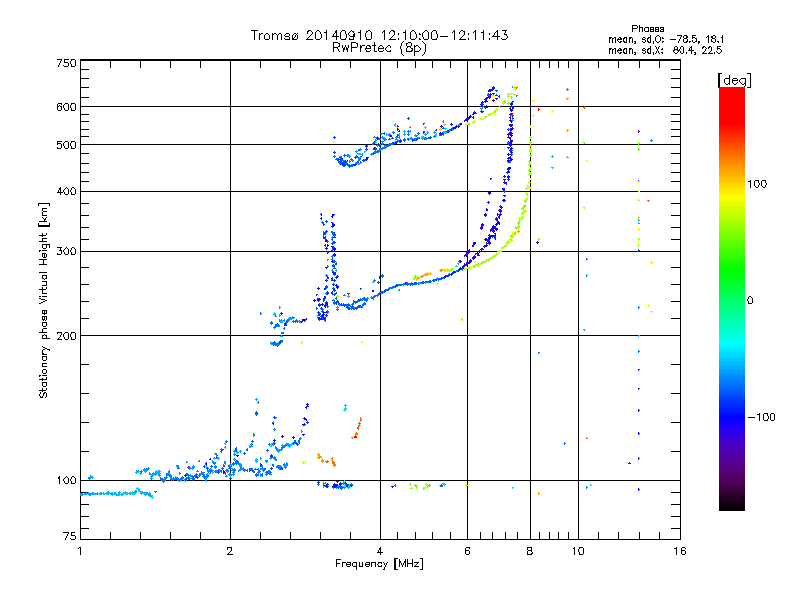Click the plot title "Tromsø 20140910 12:10:00-12:11:43"
The height and width of the screenshot is (600, 800).
tap(379, 35)
